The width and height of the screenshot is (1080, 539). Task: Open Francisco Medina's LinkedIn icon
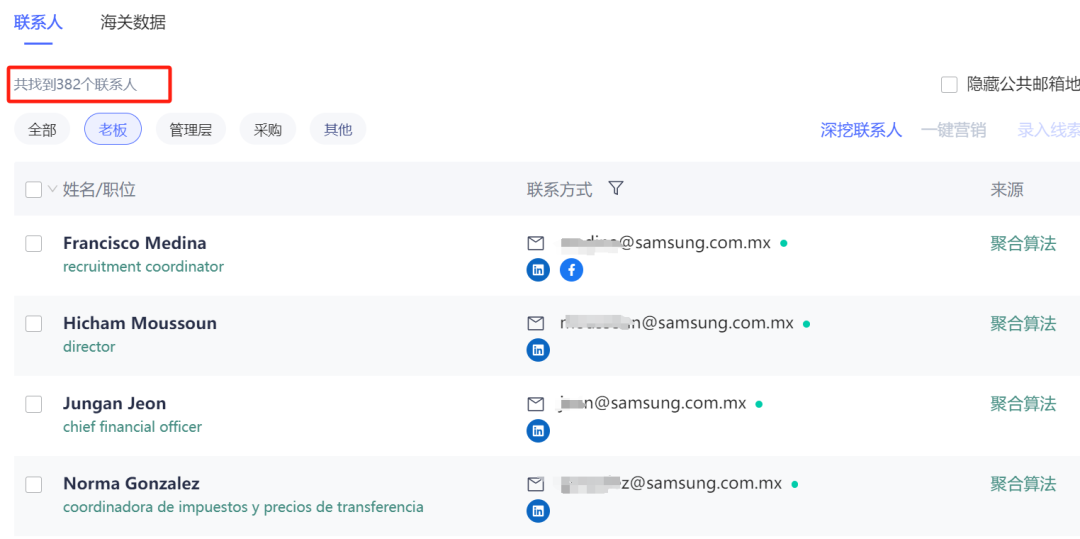(538, 270)
